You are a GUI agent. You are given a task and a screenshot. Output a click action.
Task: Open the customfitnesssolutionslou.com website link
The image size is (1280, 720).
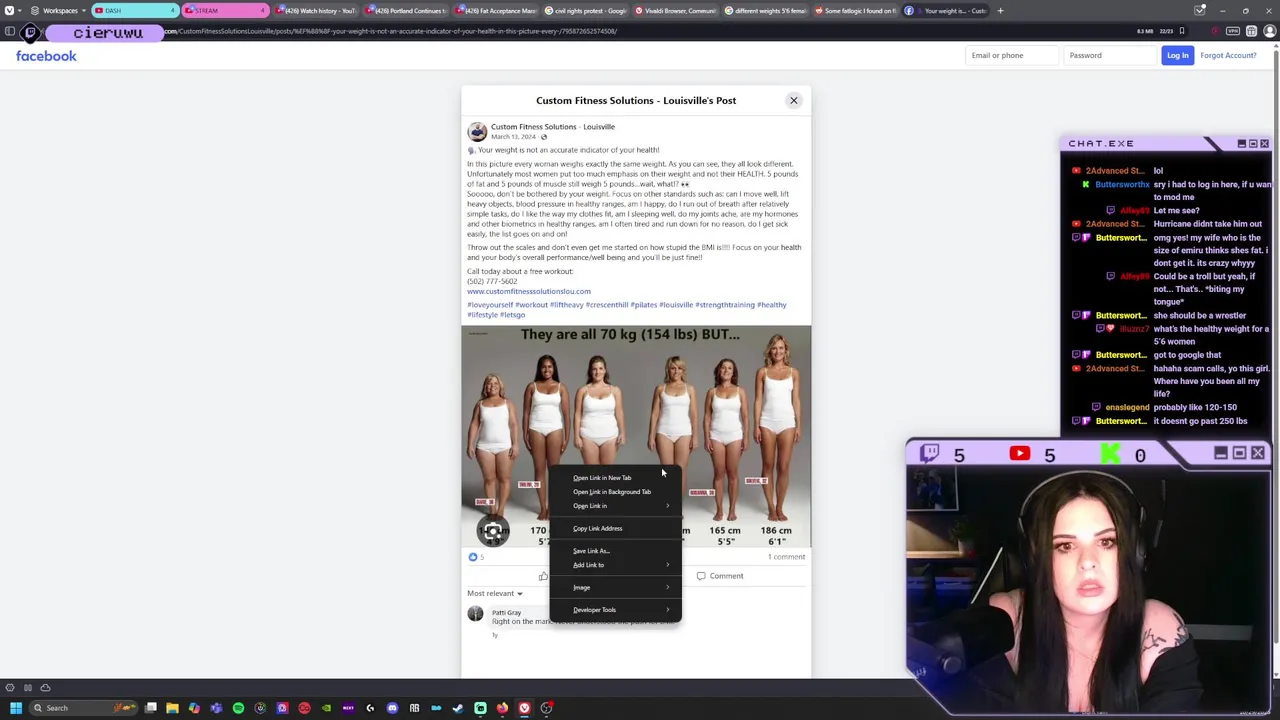[529, 291]
